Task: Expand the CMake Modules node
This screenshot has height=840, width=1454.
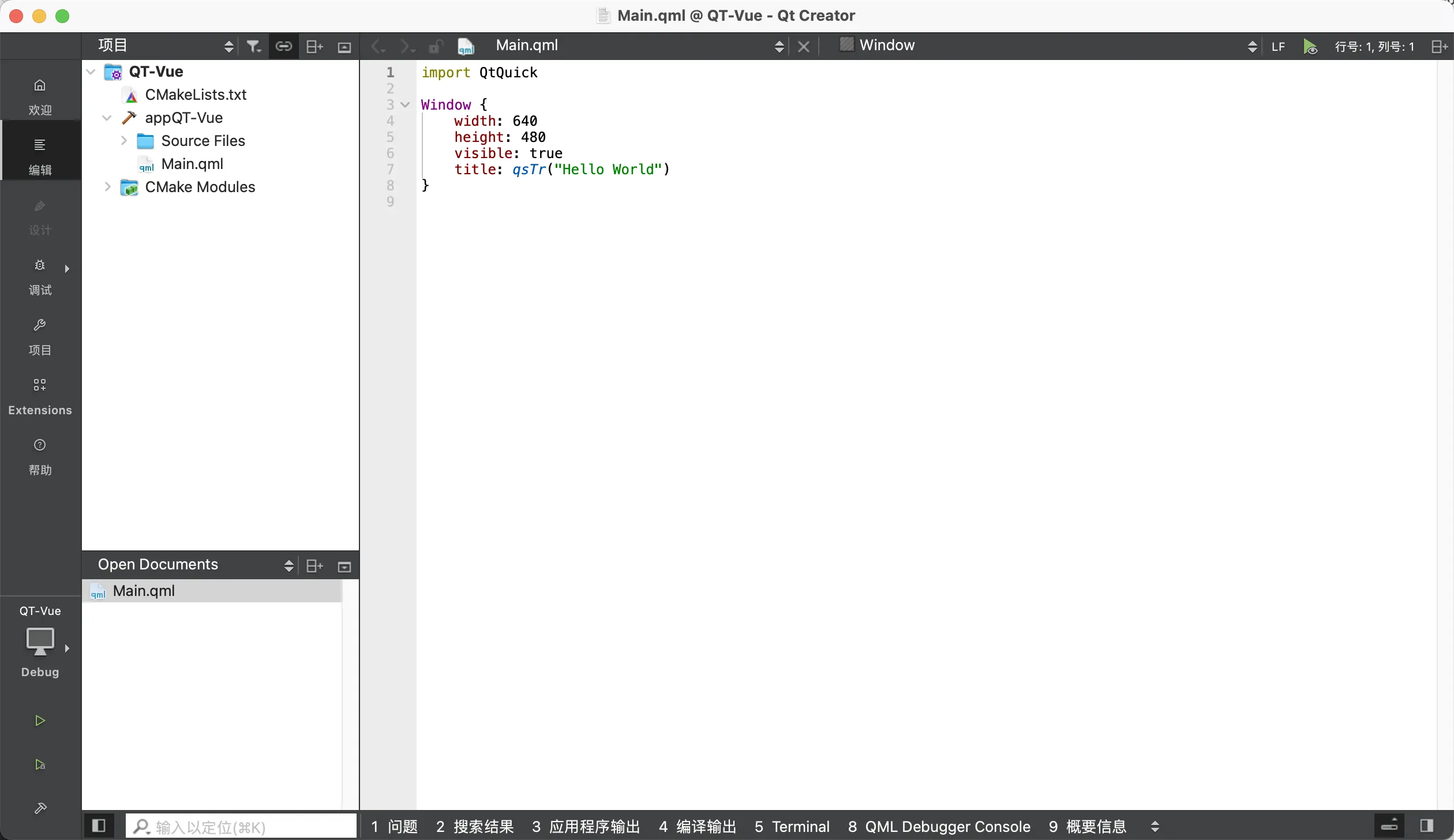Action: [x=107, y=187]
